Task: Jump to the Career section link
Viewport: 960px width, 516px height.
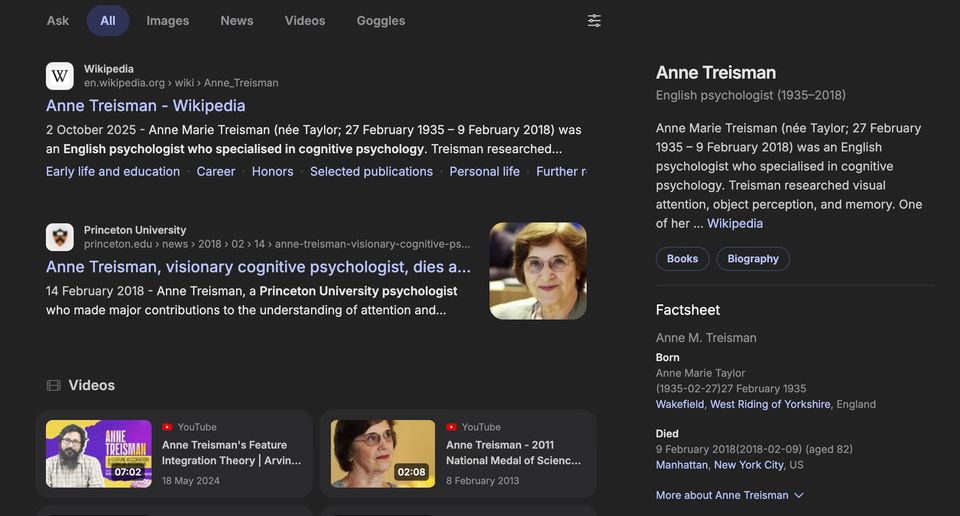Action: point(216,171)
